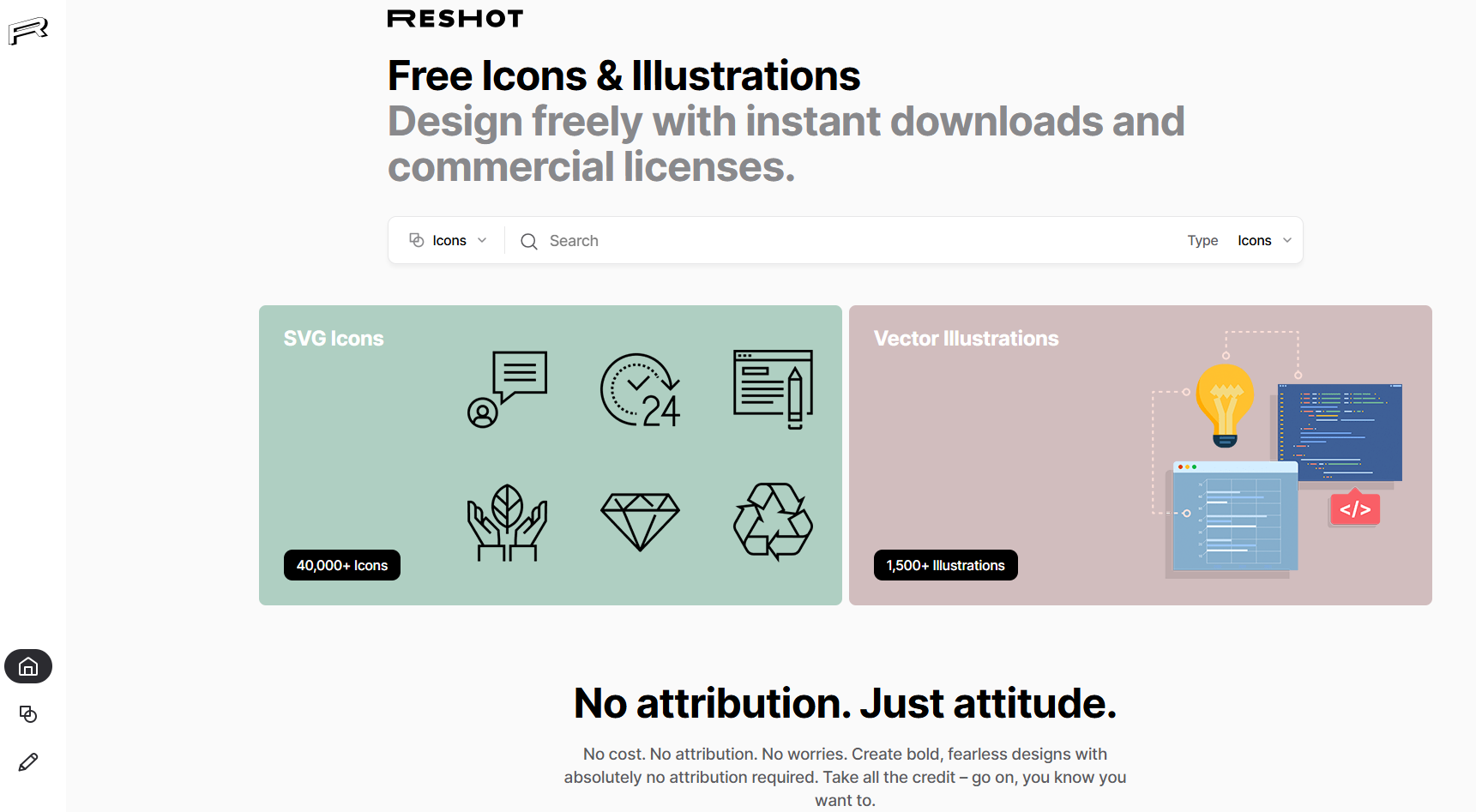Click the hands holding leaf icon
Image resolution: width=1476 pixels, height=812 pixels.
pos(507,522)
